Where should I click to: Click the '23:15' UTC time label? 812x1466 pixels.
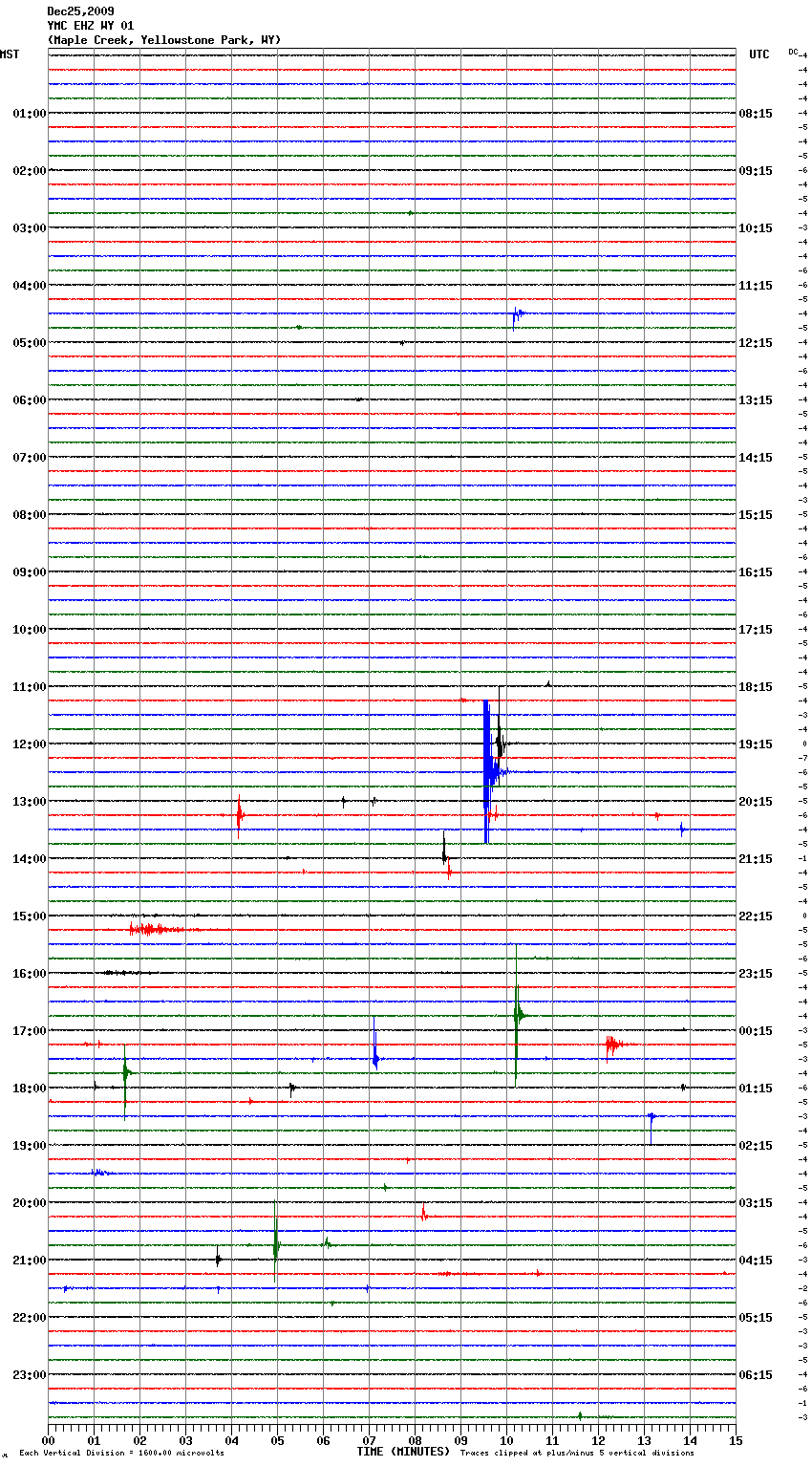pos(756,974)
